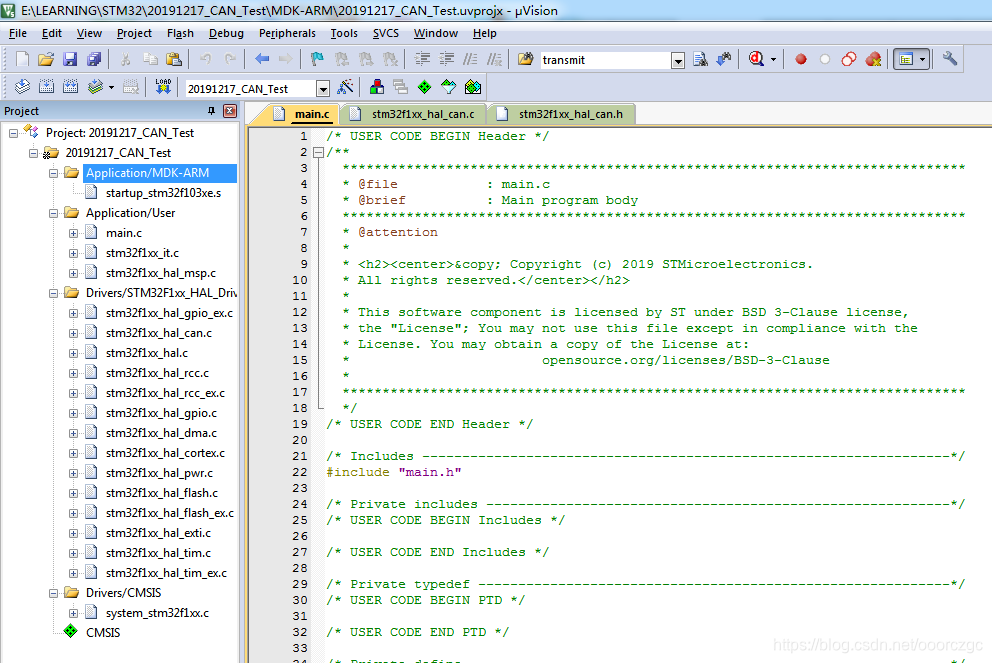Collapse the Drivers/CMSIS group
Viewport: 992px width, 663px height.
[54, 593]
